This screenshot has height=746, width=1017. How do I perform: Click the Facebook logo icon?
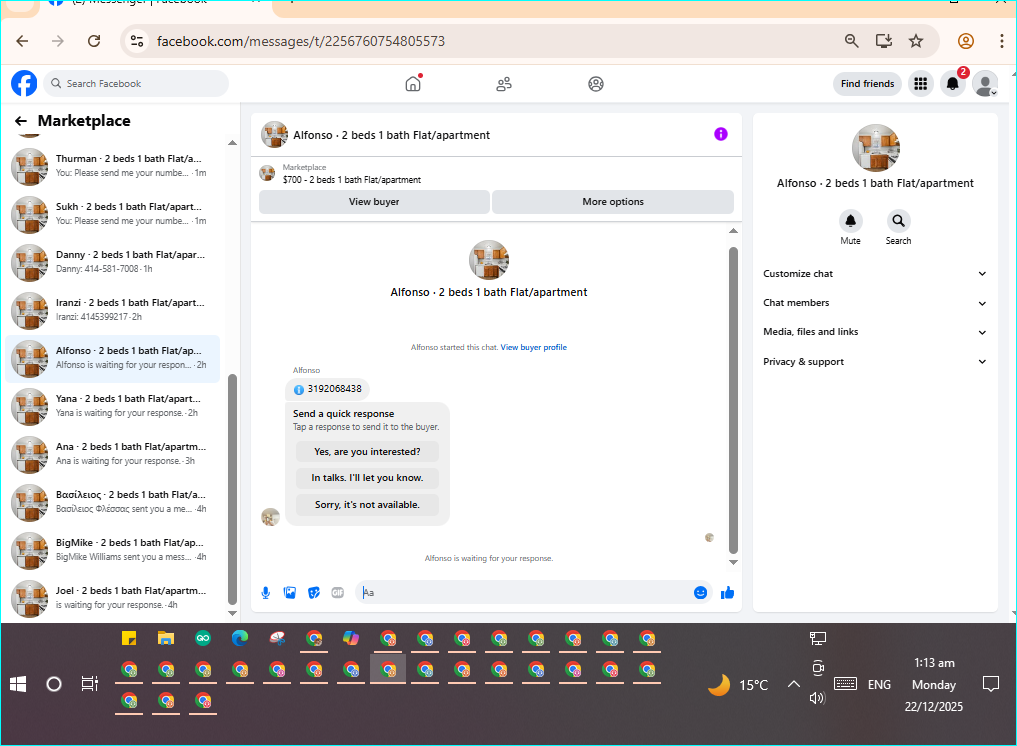(x=24, y=84)
